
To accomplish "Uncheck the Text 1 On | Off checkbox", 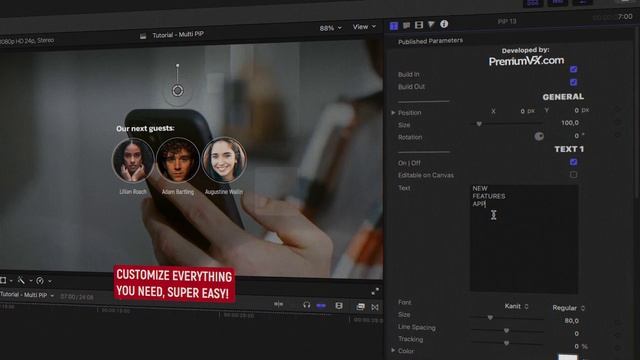I will click(573, 162).
